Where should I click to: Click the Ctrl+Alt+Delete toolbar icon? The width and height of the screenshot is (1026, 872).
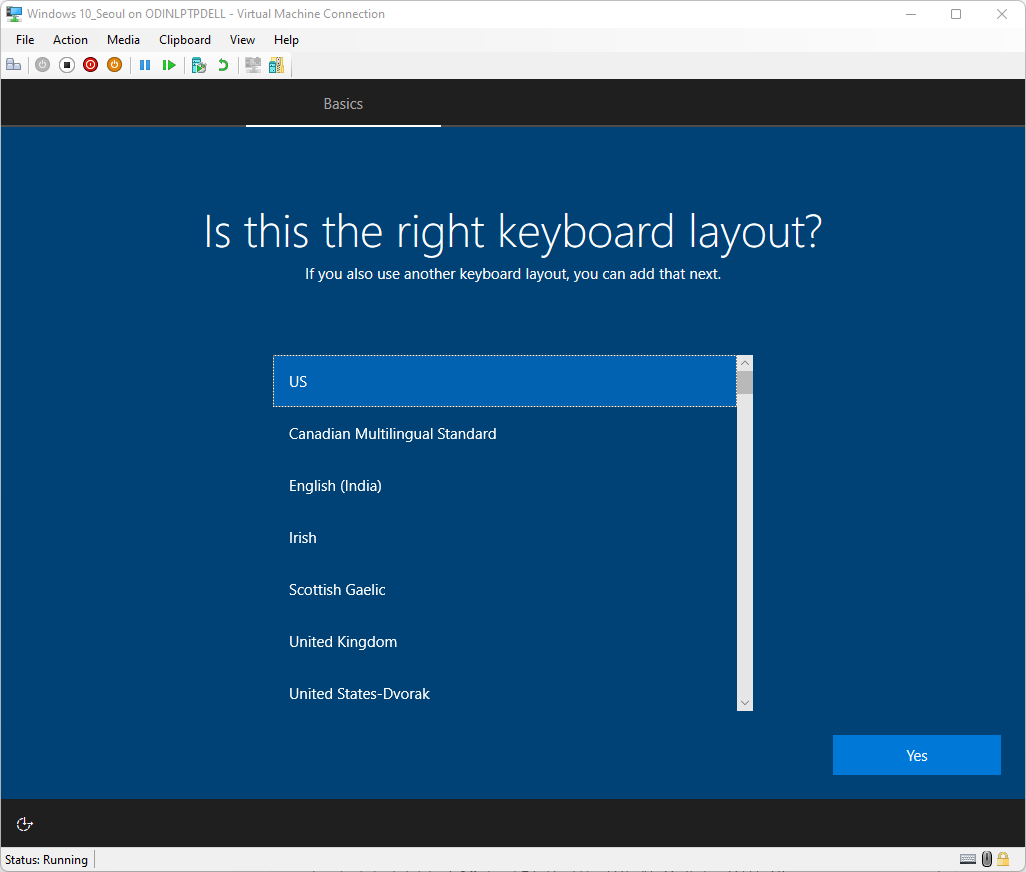pyautogui.click(x=14, y=65)
